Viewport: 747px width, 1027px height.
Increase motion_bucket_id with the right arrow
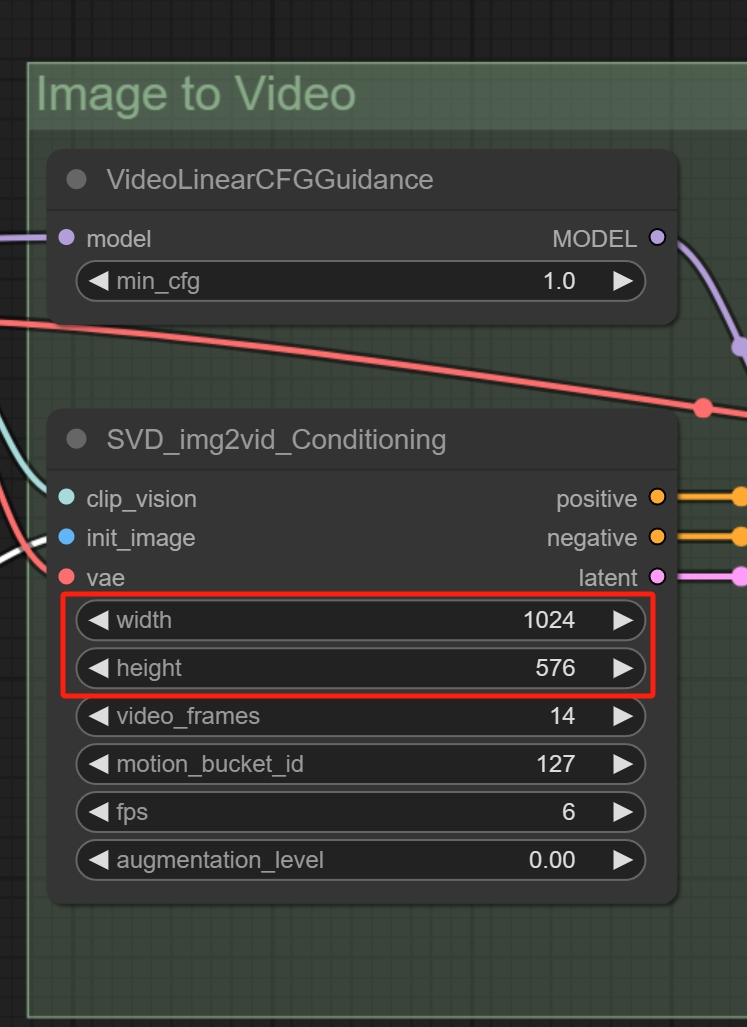click(623, 764)
